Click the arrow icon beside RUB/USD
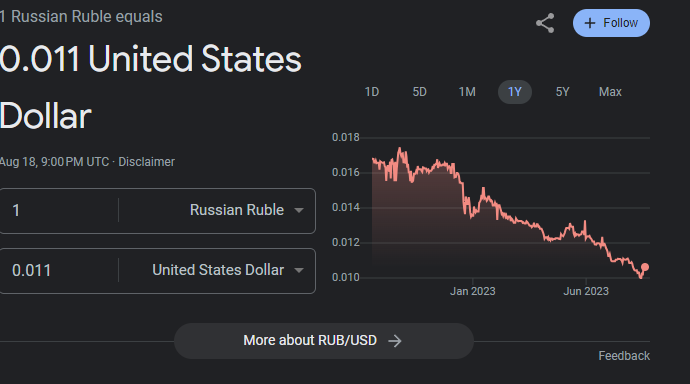 coord(395,341)
